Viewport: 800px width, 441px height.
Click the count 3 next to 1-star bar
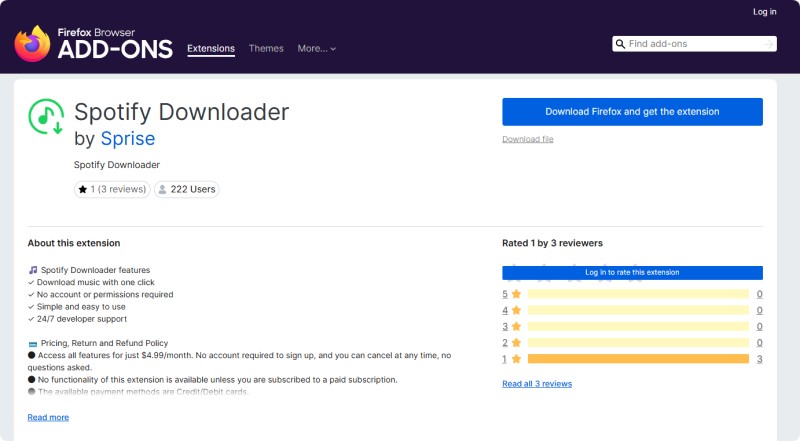(759, 359)
